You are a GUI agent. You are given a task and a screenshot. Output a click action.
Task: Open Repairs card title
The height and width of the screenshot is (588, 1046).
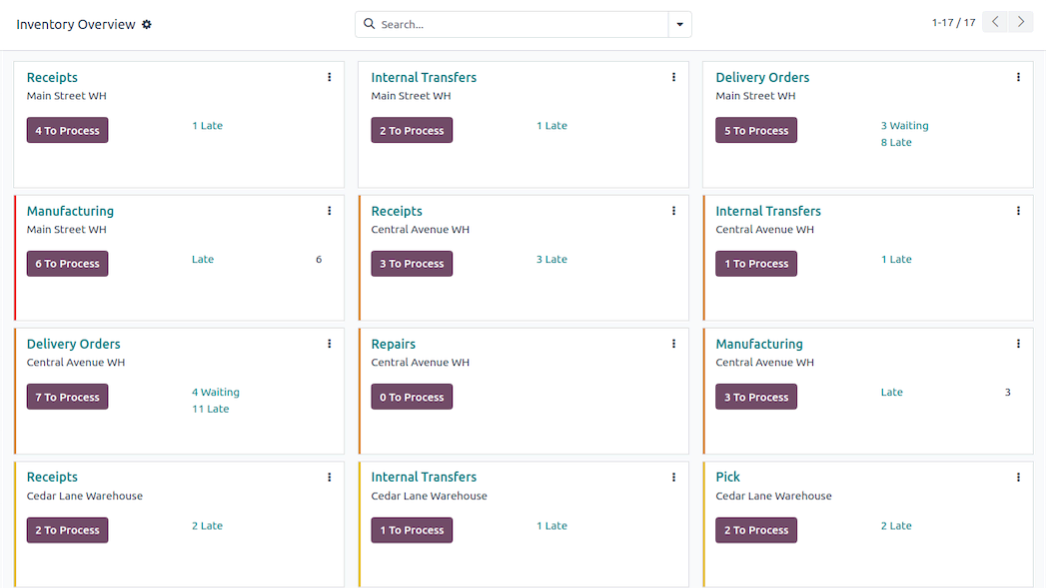(x=393, y=344)
